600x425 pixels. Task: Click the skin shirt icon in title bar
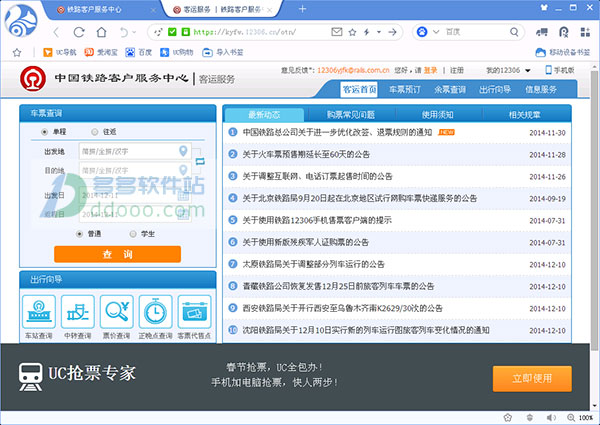(x=544, y=7)
